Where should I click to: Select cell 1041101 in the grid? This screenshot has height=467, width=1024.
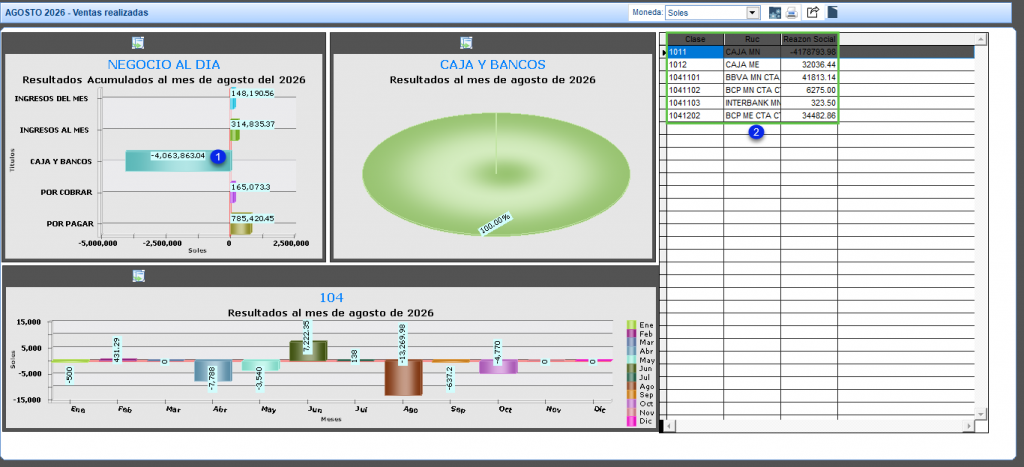tap(695, 78)
